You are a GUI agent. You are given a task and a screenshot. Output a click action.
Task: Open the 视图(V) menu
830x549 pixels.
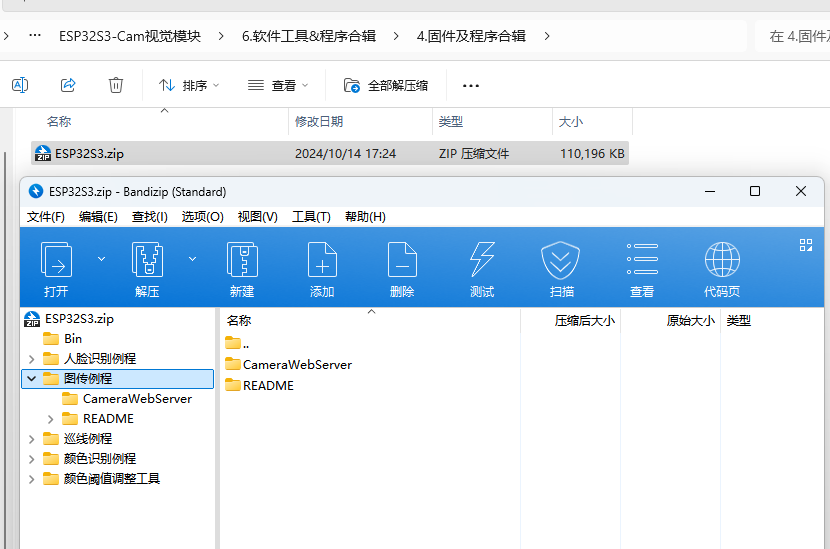[257, 217]
